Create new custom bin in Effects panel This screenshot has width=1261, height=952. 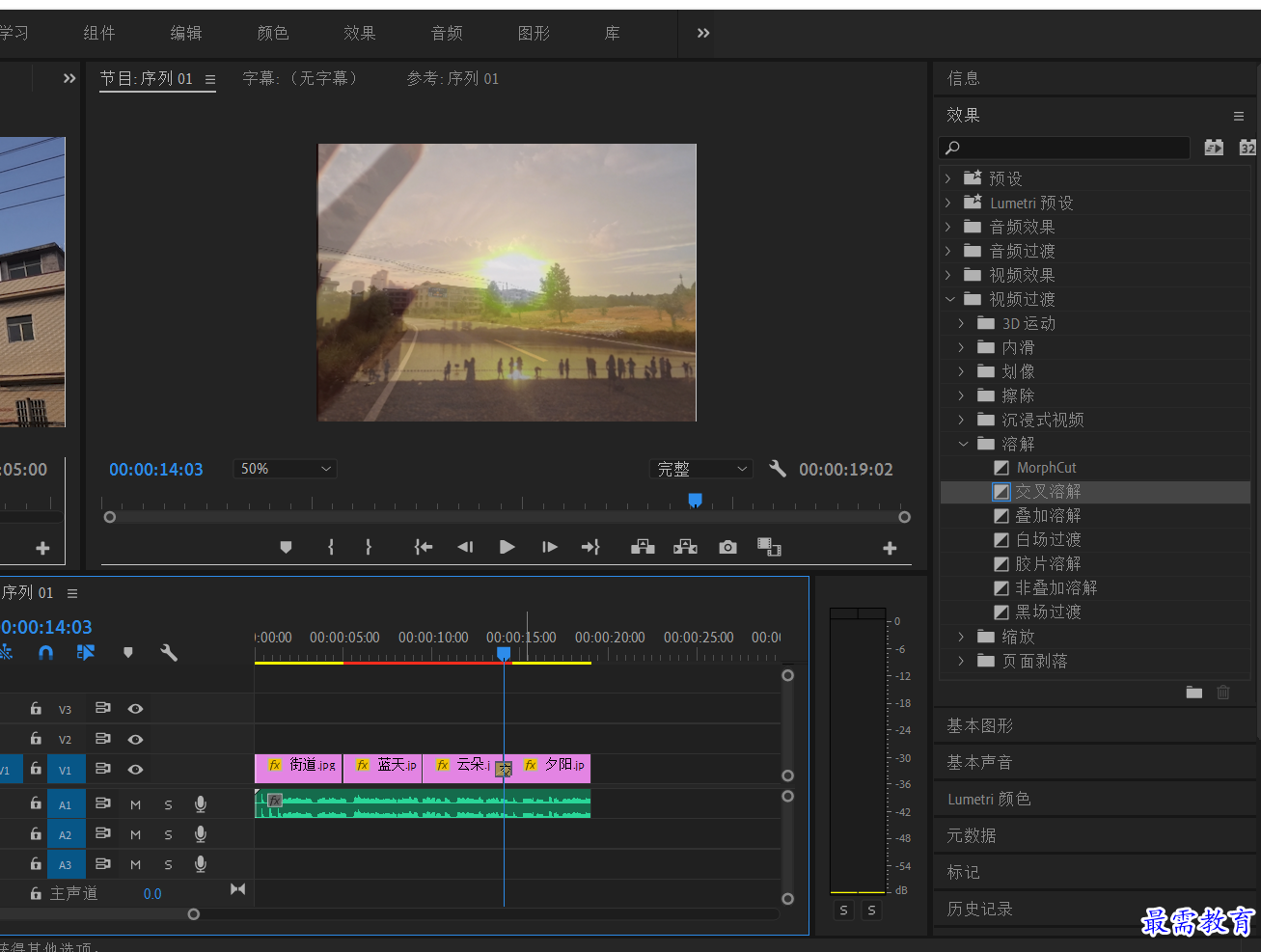tap(1194, 693)
